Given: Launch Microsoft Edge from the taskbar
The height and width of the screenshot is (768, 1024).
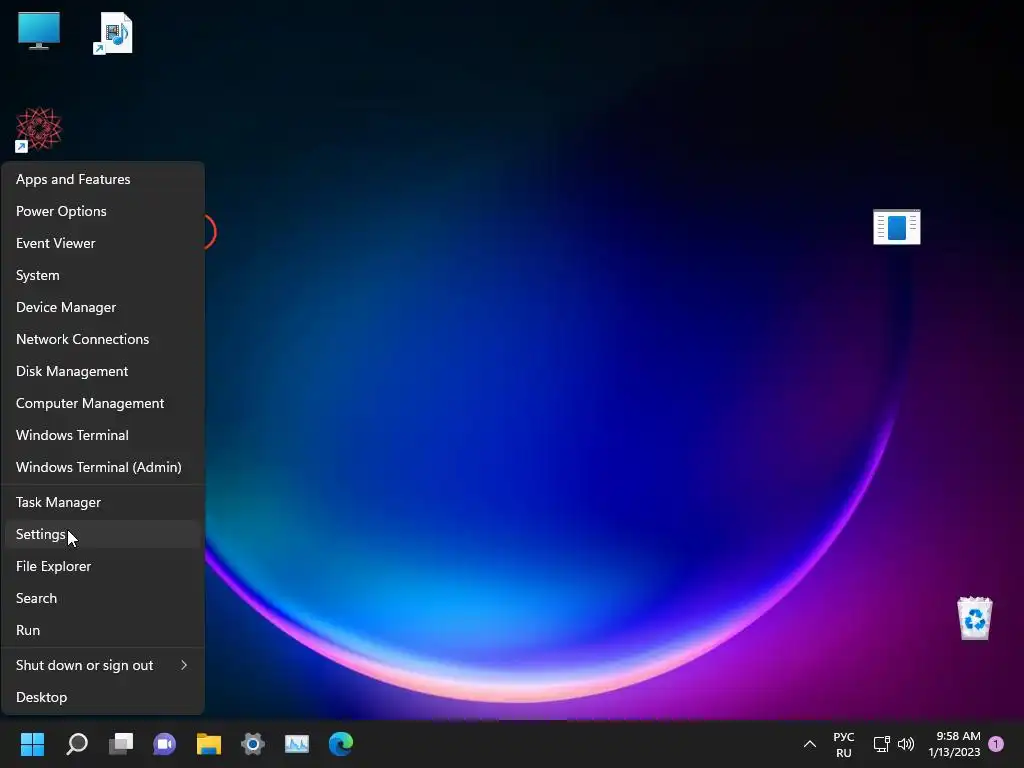Looking at the screenshot, I should (x=341, y=744).
